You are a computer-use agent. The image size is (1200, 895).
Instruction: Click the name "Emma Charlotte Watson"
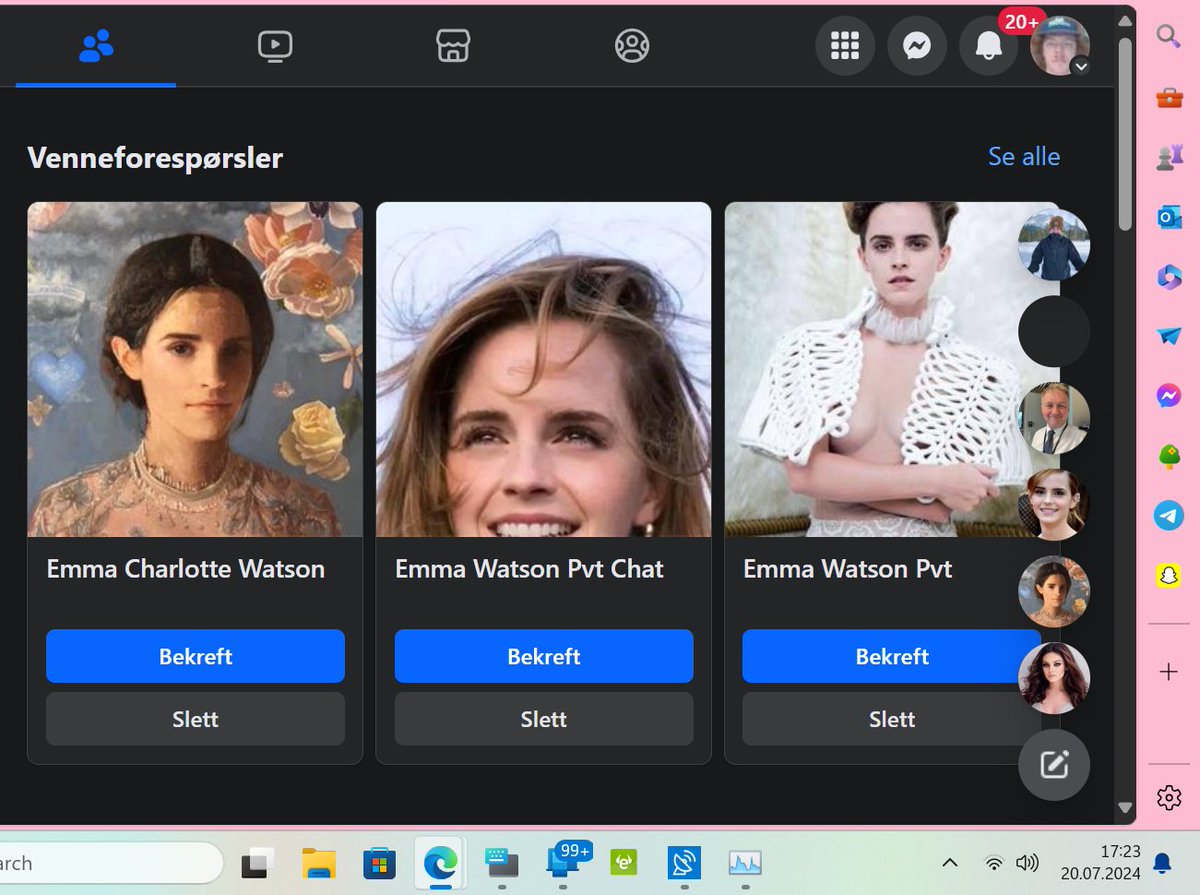pos(186,569)
